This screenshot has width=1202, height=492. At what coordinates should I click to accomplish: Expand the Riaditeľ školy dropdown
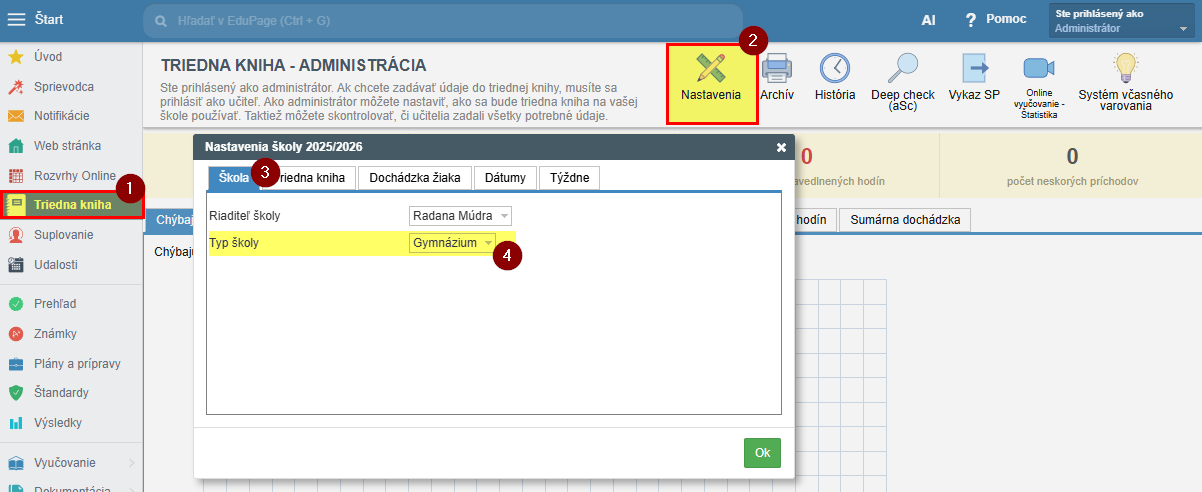[461, 216]
